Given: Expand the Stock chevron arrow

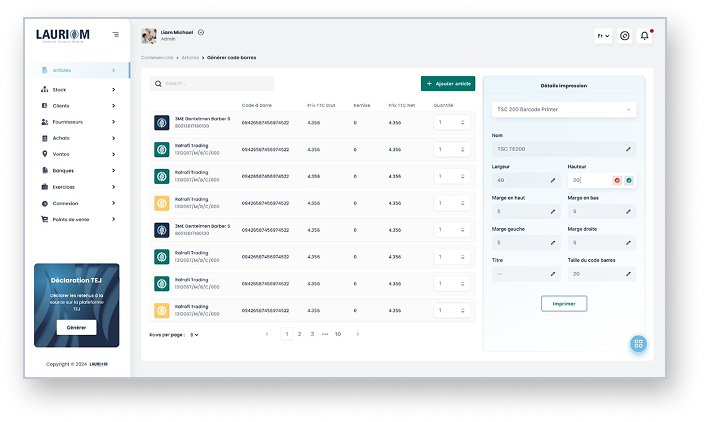Looking at the screenshot, I should point(114,90).
